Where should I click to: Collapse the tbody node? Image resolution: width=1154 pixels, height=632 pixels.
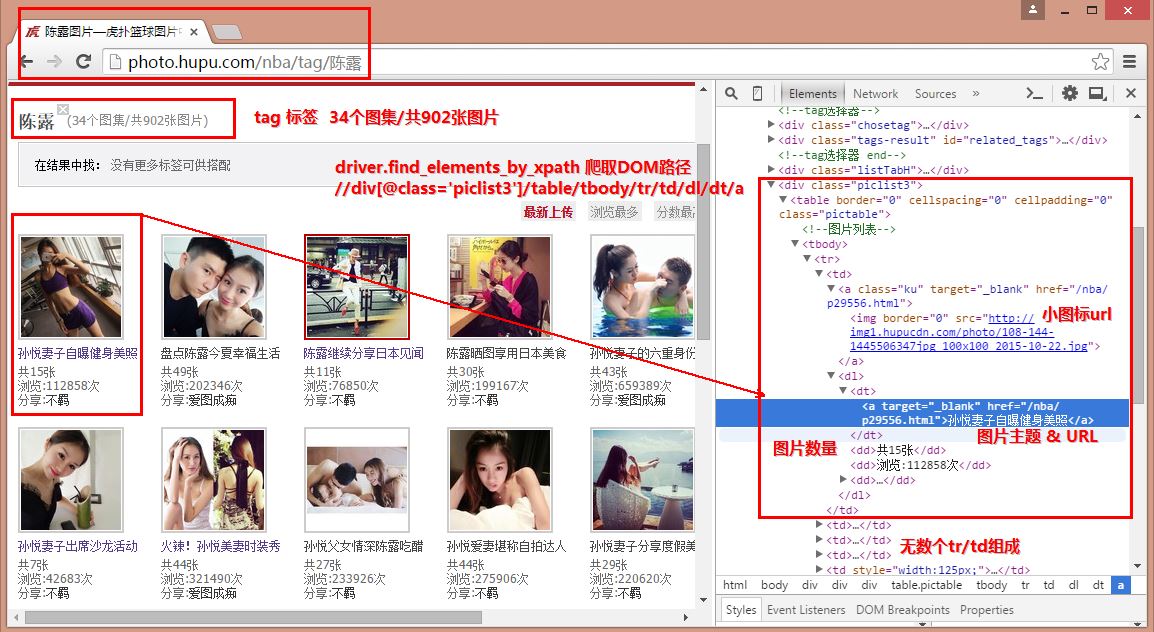pos(795,244)
